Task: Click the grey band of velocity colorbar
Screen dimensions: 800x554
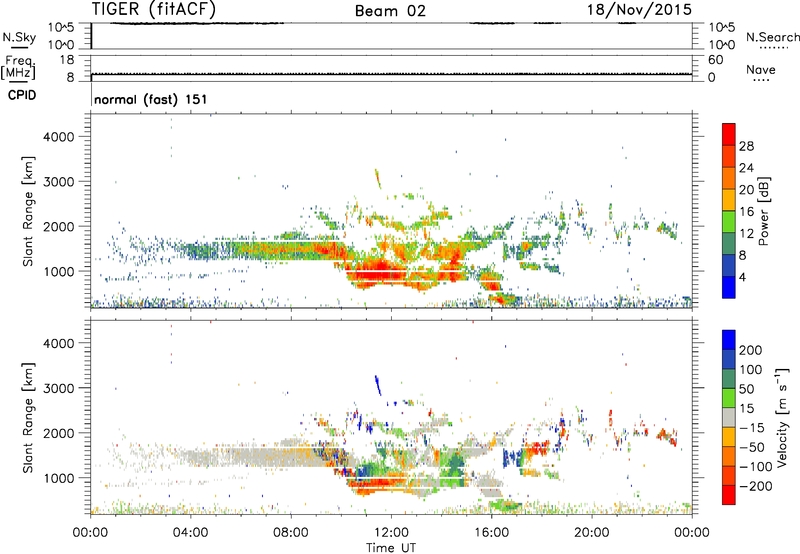Action: (729, 417)
